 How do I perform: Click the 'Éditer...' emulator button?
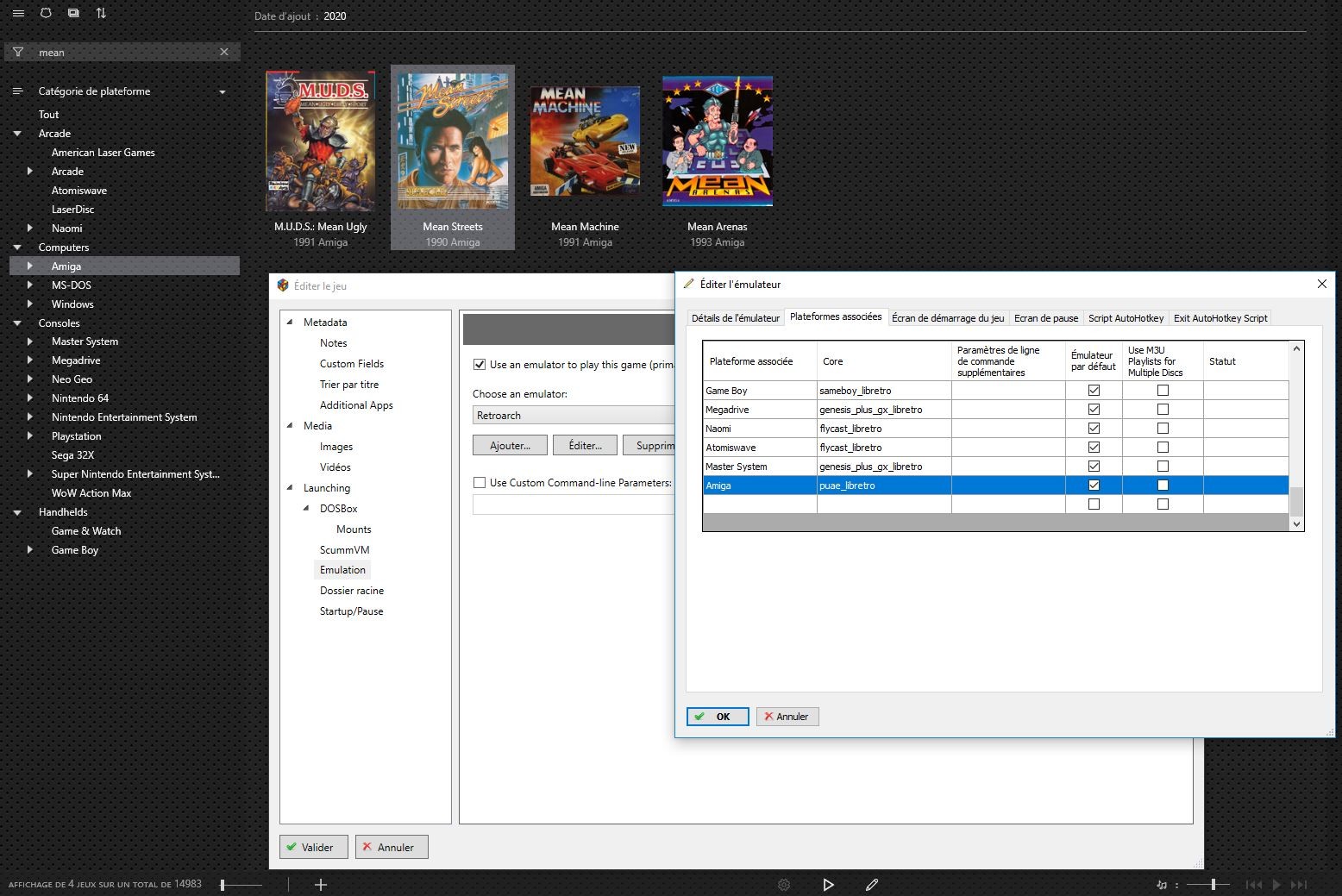585,446
